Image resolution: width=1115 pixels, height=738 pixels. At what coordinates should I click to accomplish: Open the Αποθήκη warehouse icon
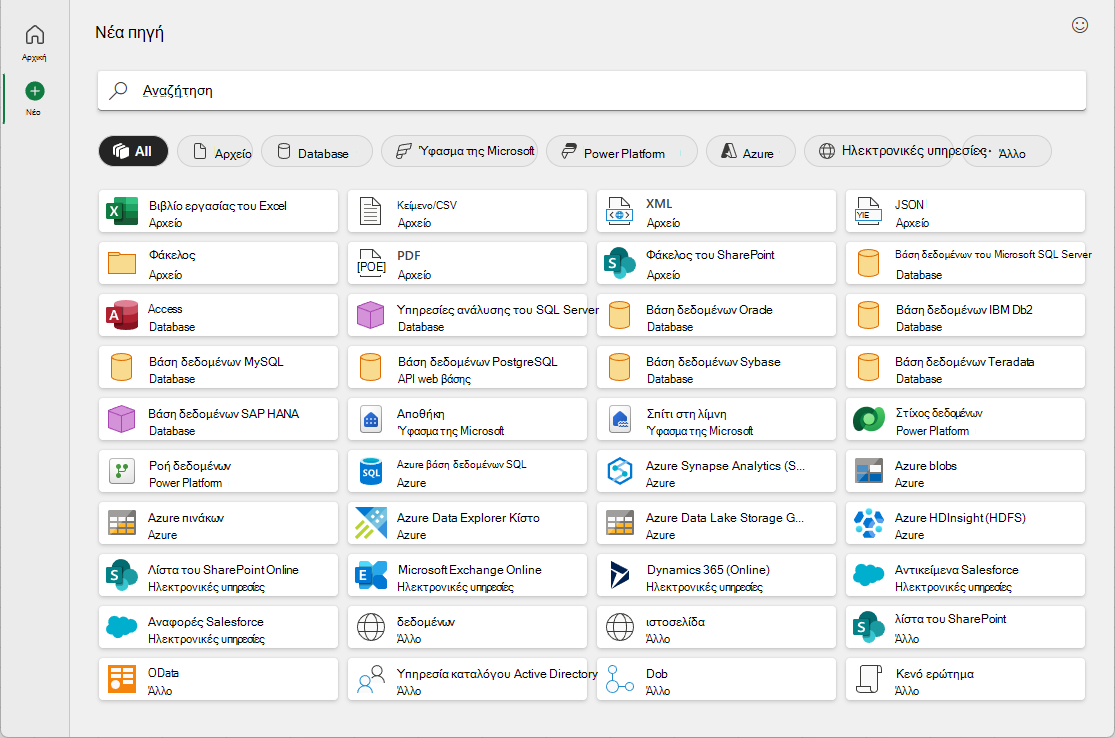pos(370,419)
